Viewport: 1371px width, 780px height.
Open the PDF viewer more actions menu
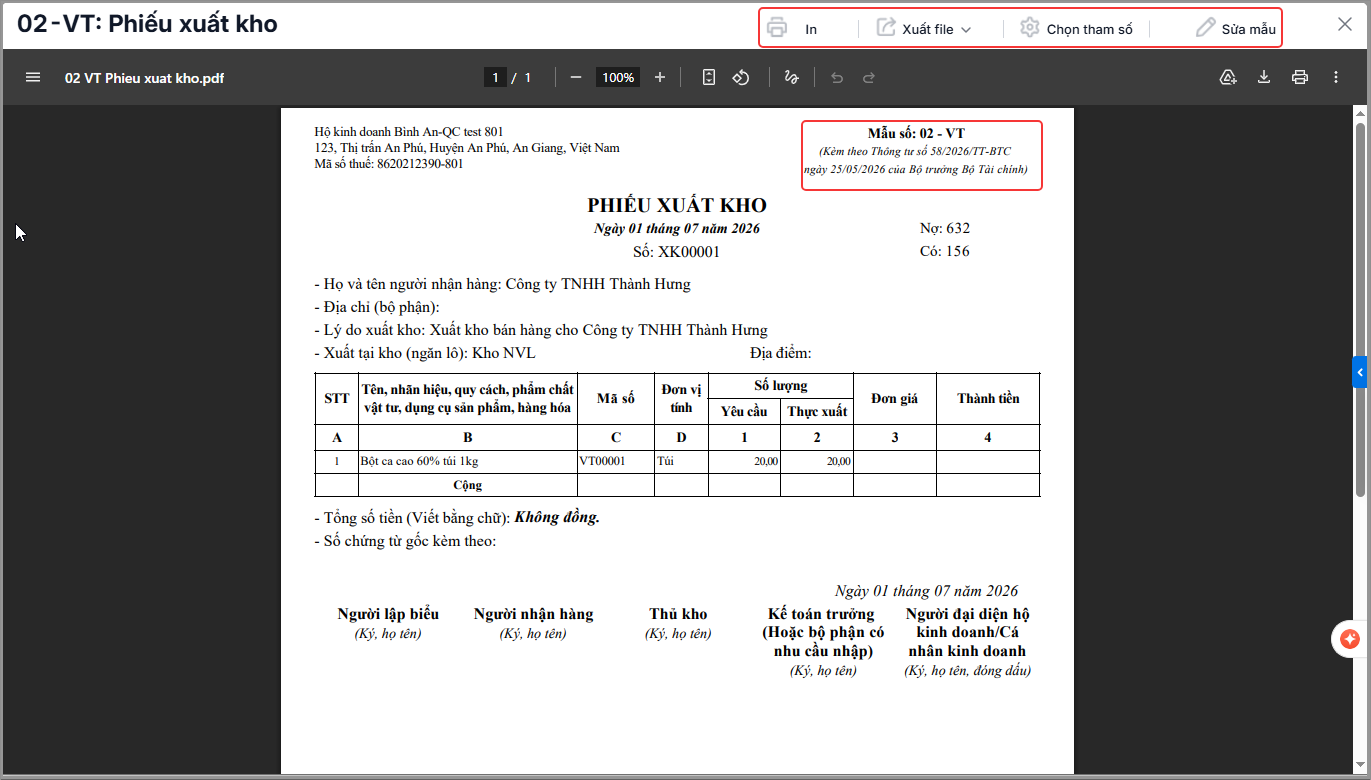pos(1336,77)
